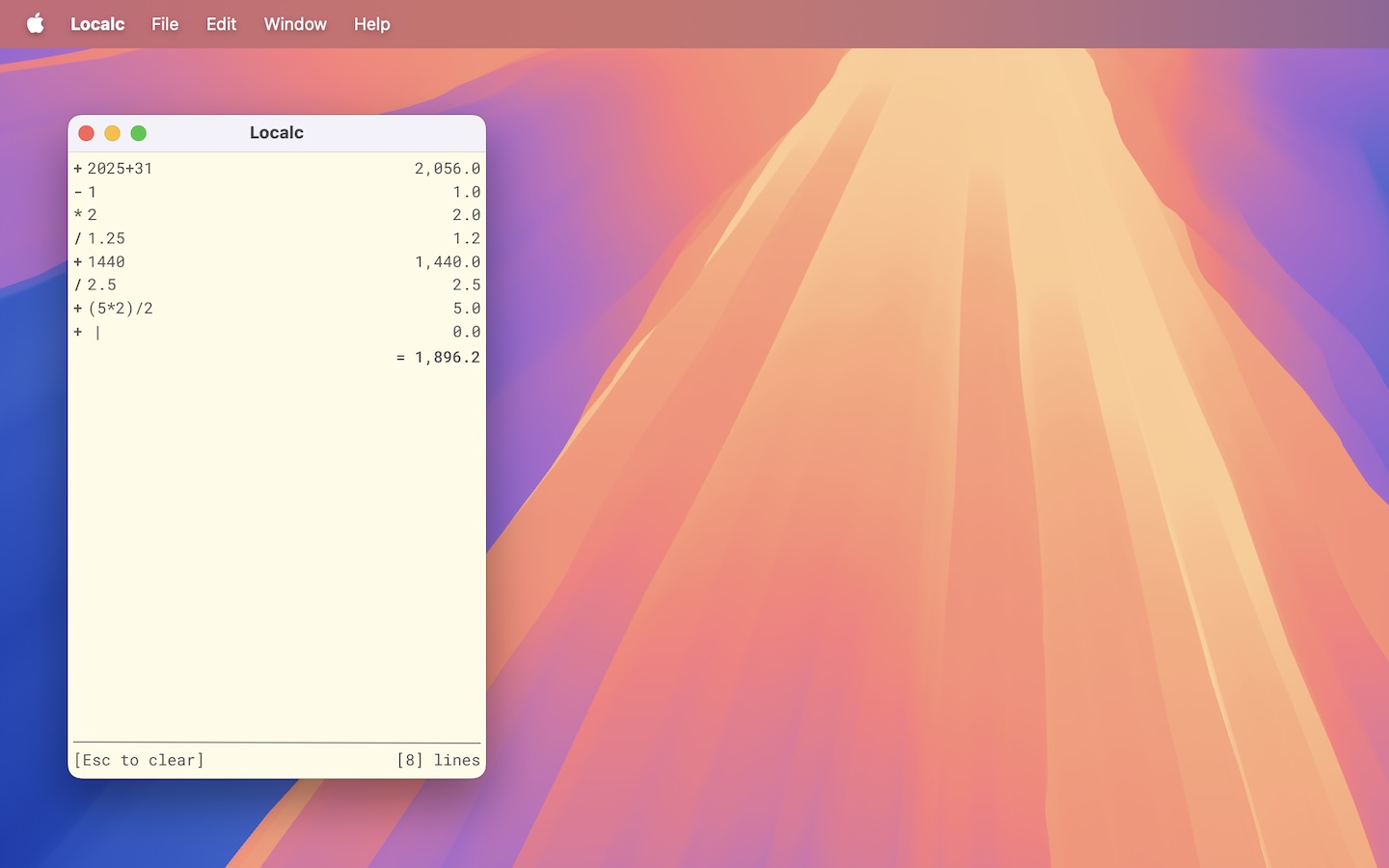Select the (5*2)/2 expression line

click(113, 308)
